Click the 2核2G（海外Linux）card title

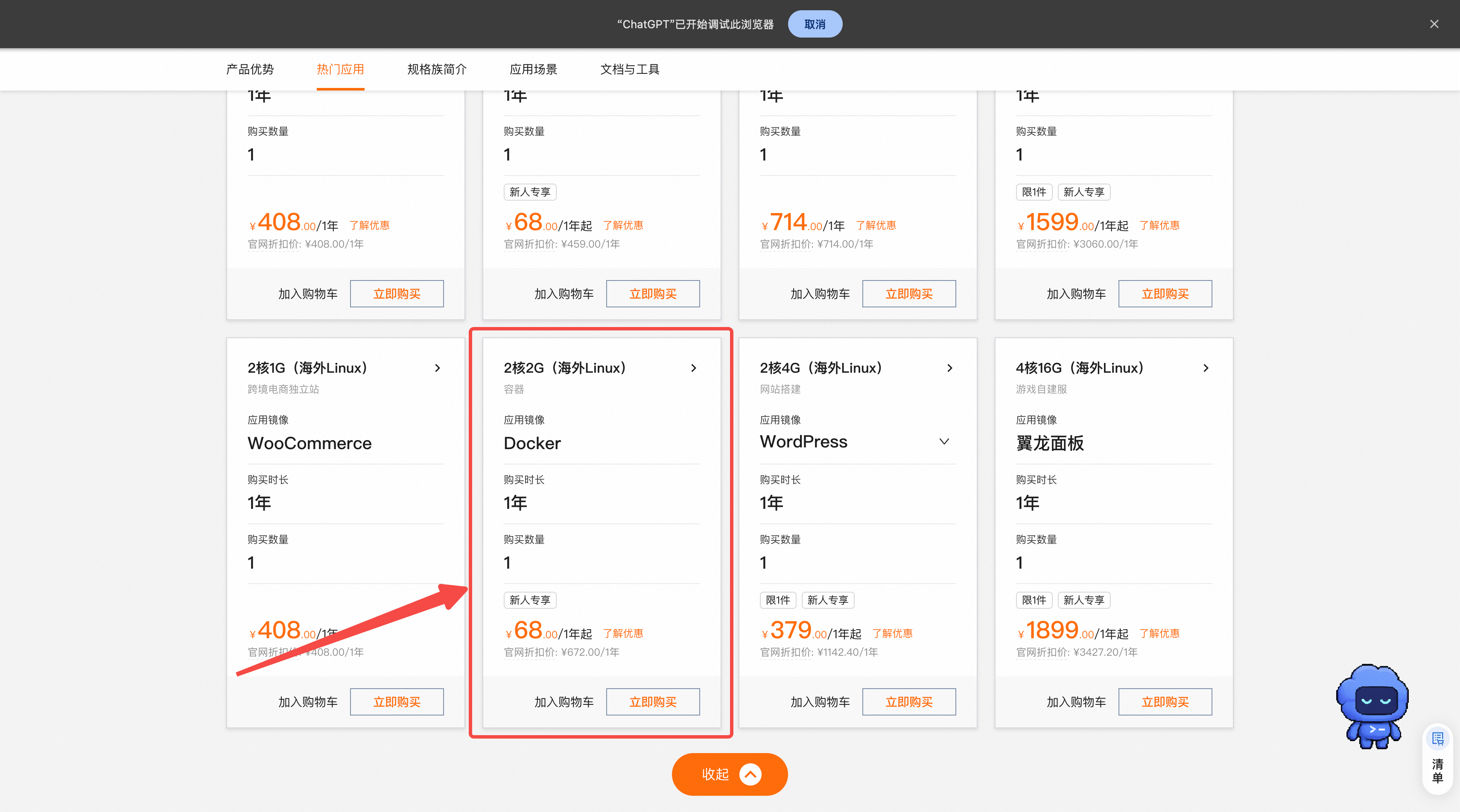[x=565, y=368]
